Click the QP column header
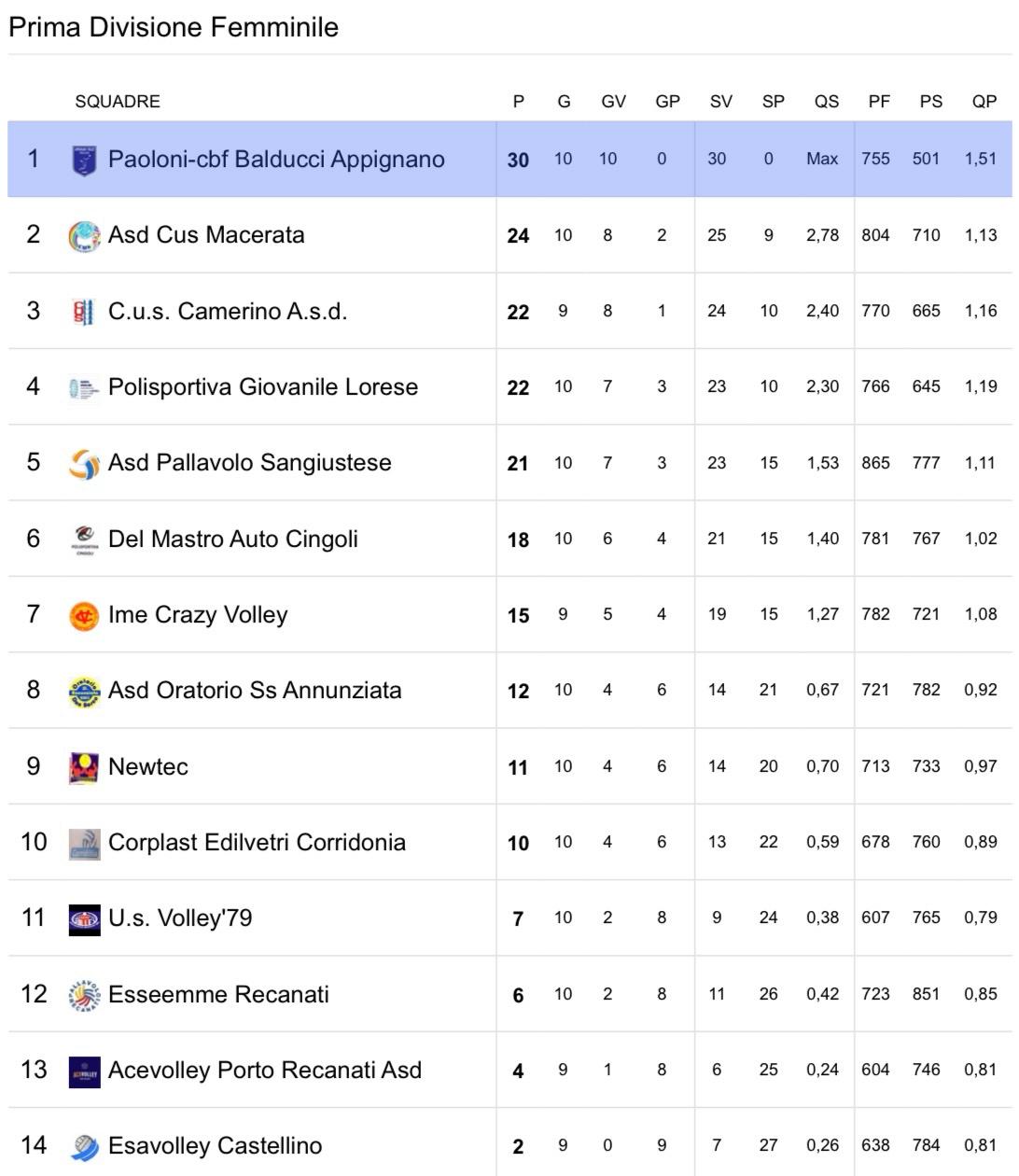The width and height of the screenshot is (1019, 1176). pos(984,102)
